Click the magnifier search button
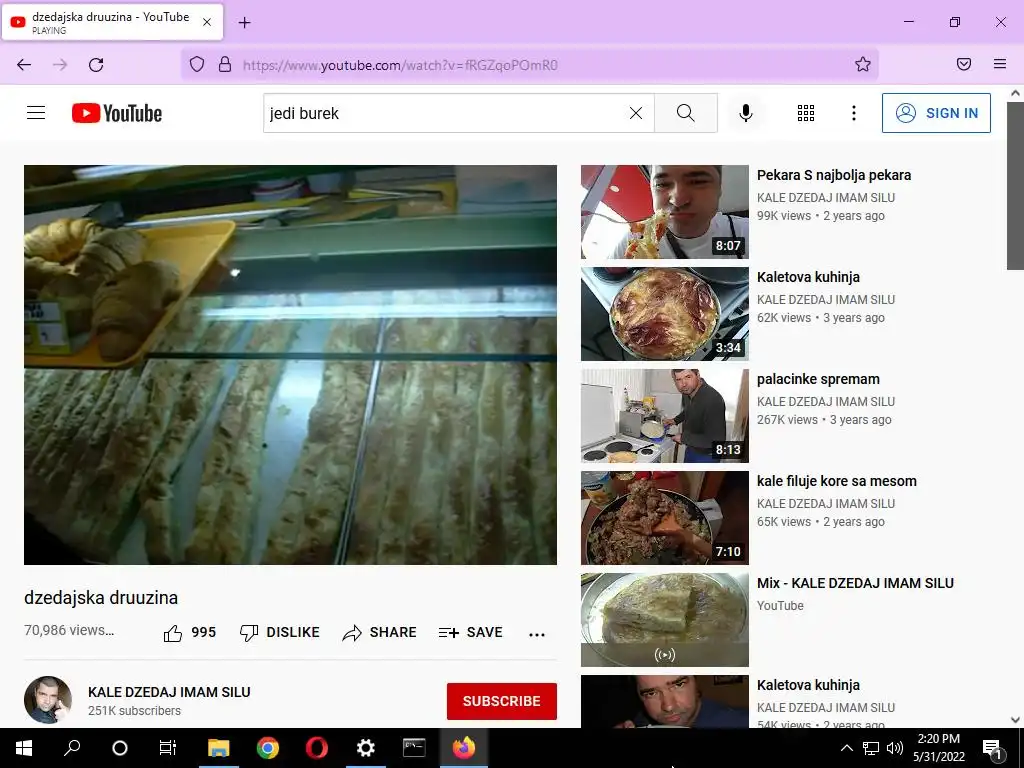 (x=686, y=113)
